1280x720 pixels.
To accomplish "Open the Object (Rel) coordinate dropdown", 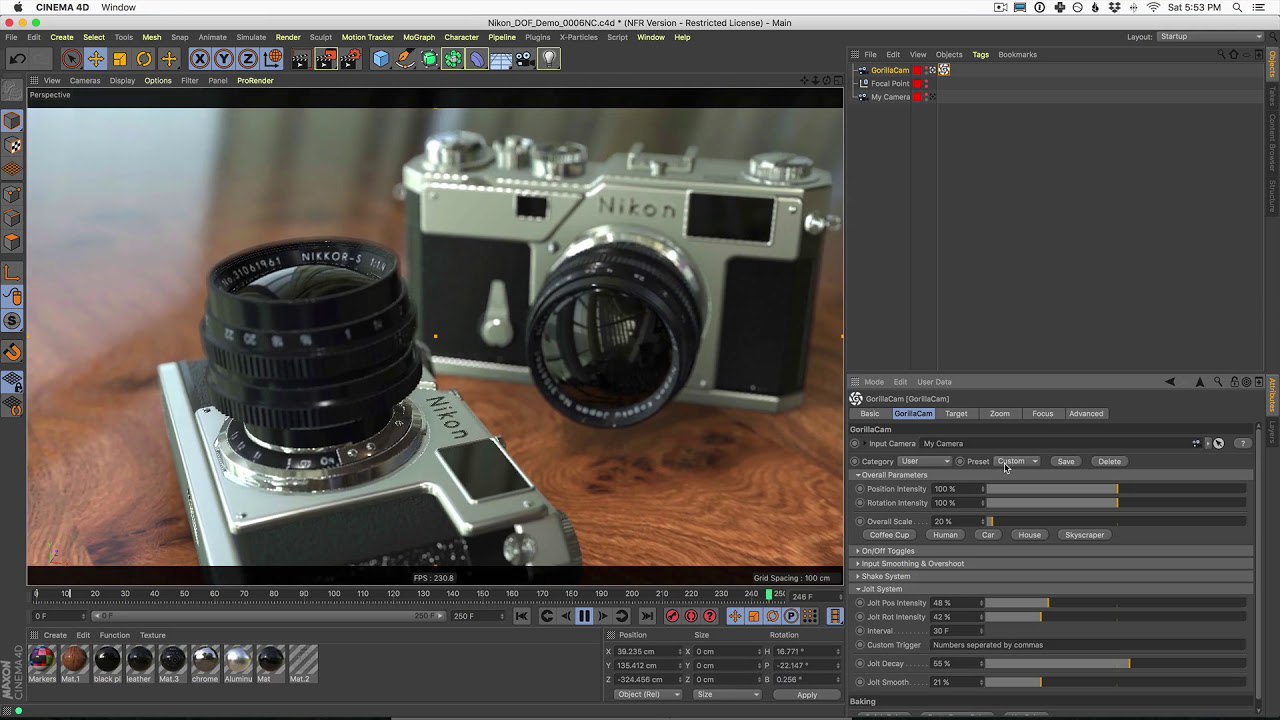I will click(x=647, y=694).
